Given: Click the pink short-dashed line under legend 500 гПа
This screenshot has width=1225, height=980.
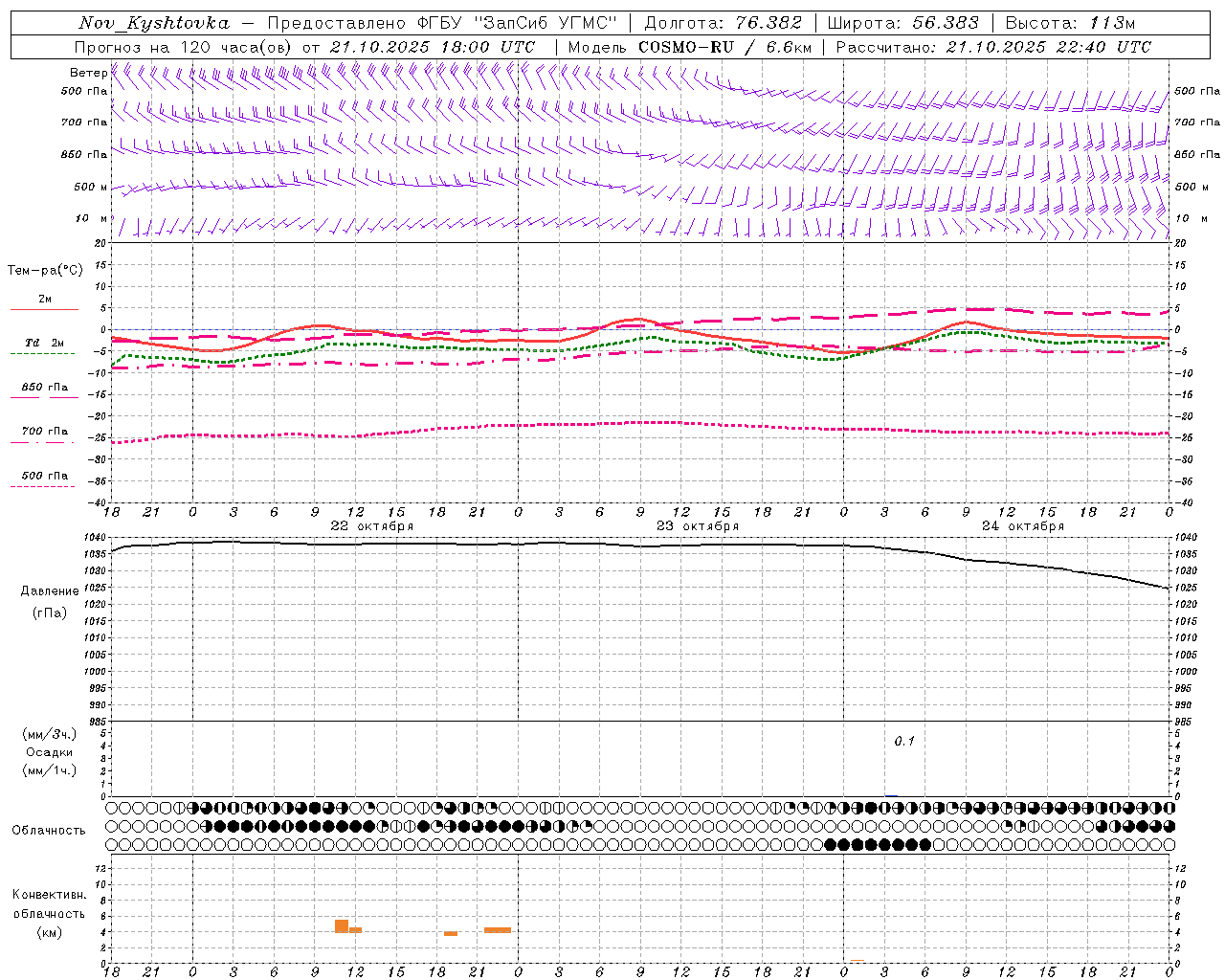Looking at the screenshot, I should pyautogui.click(x=42, y=486).
